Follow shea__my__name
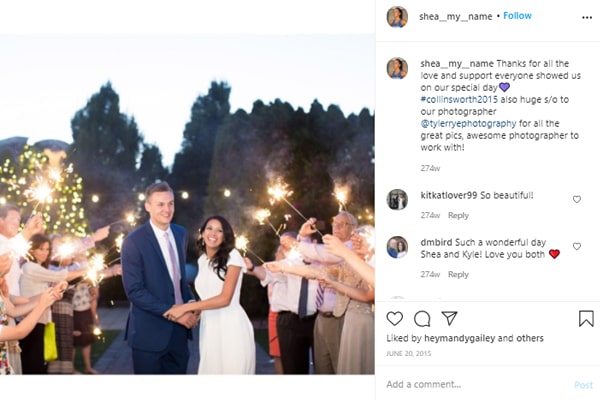Screen dimensions: 600x400 point(517,16)
